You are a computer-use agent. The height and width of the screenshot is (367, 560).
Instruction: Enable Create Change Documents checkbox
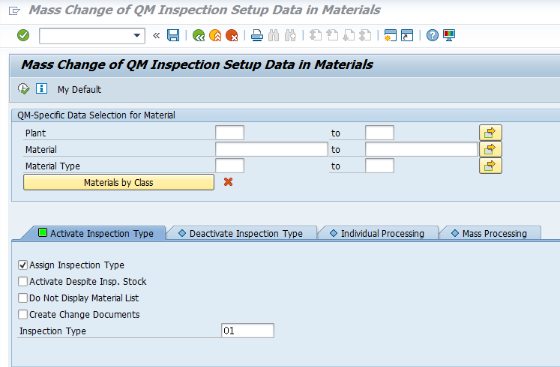click(x=23, y=314)
